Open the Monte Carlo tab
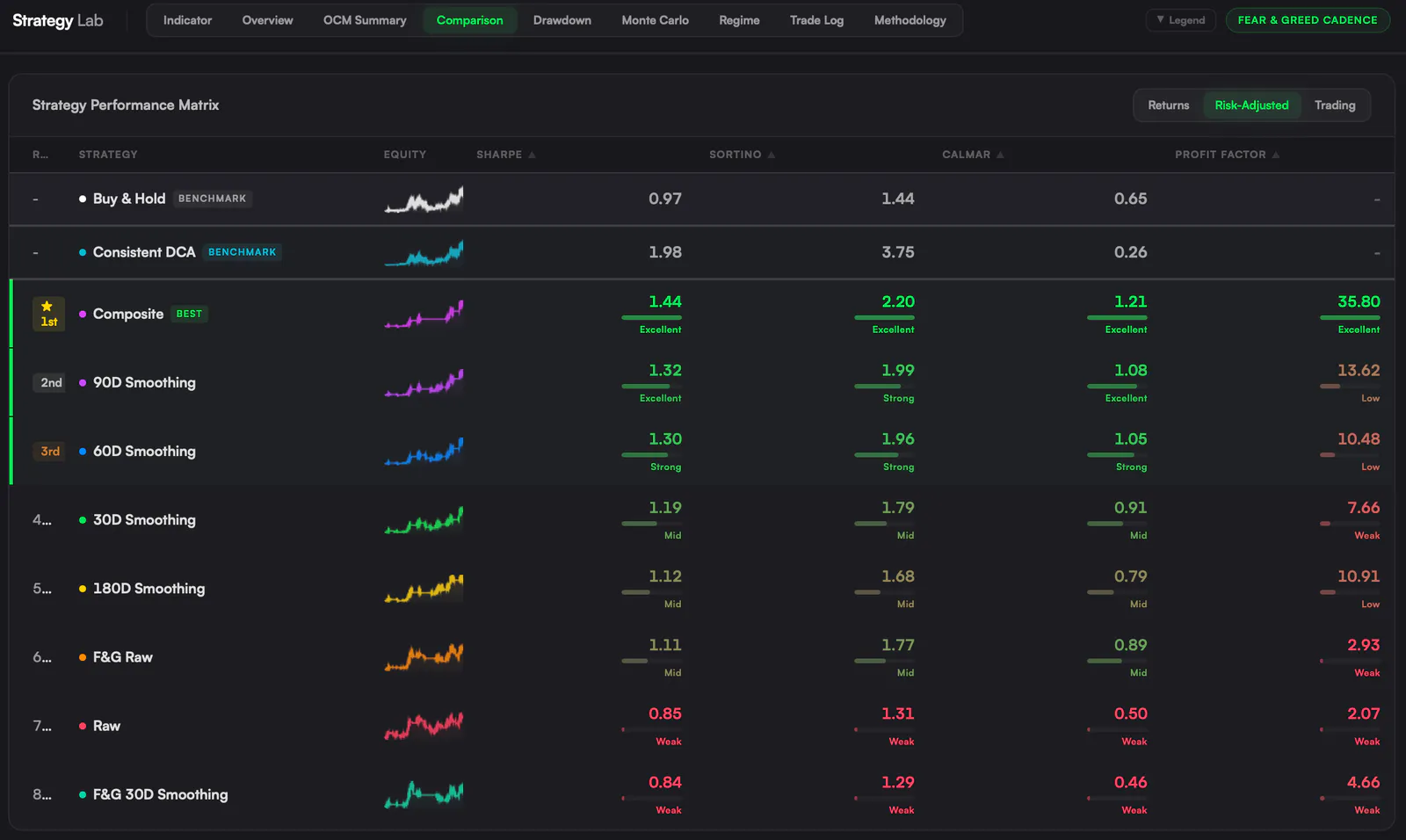 click(656, 20)
